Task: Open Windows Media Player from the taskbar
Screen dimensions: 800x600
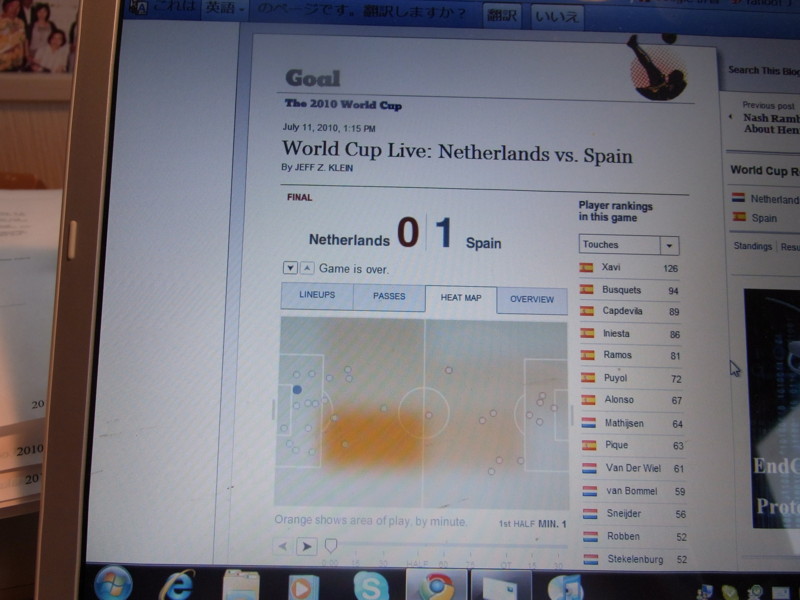Action: coord(304,587)
